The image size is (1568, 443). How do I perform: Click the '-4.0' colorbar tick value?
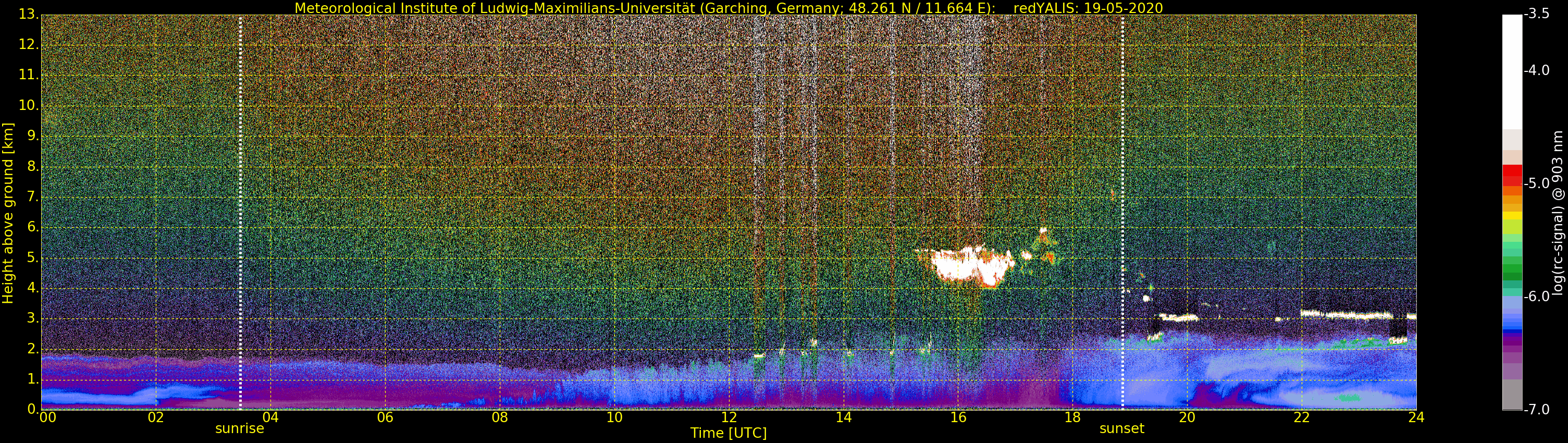pos(1537,70)
